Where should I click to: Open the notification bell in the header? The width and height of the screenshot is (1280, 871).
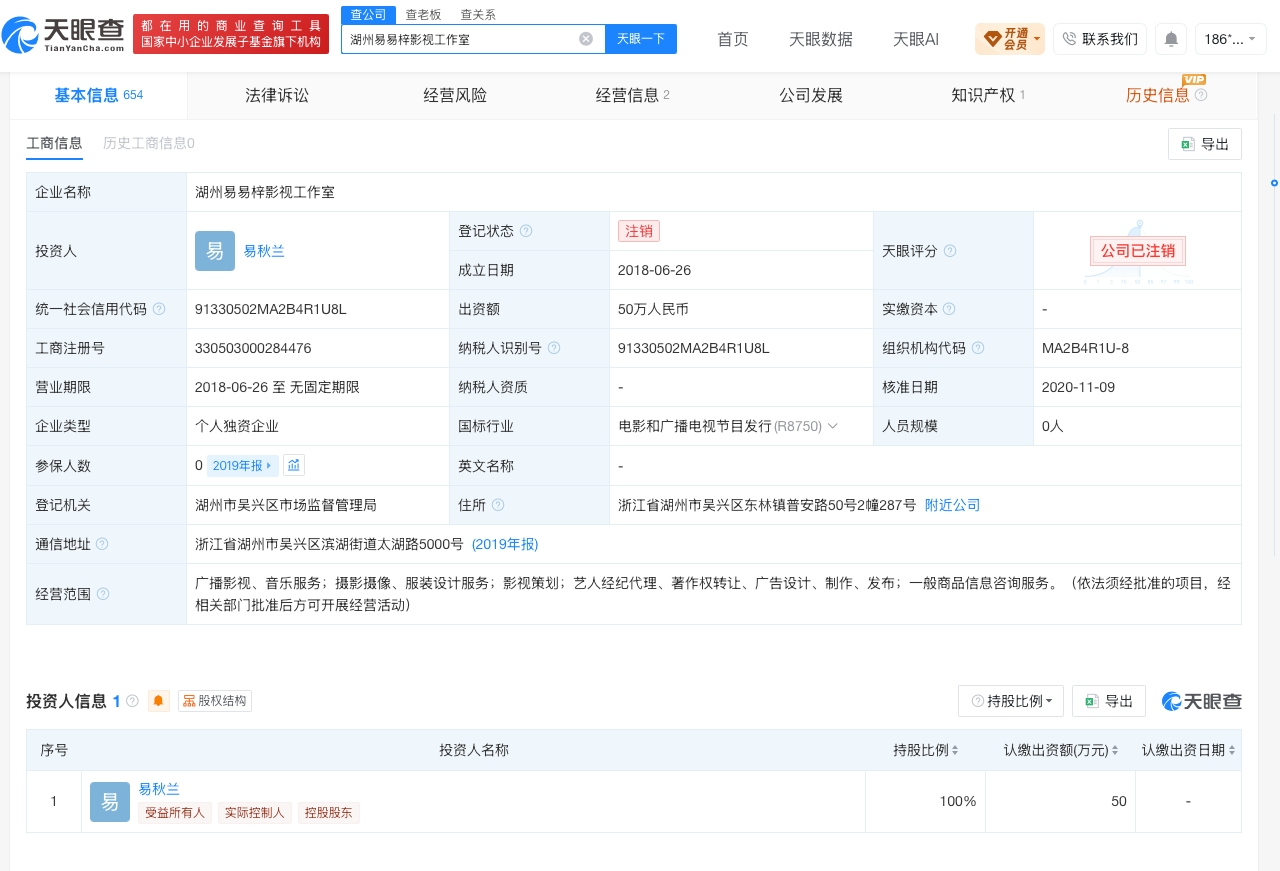click(x=1171, y=39)
